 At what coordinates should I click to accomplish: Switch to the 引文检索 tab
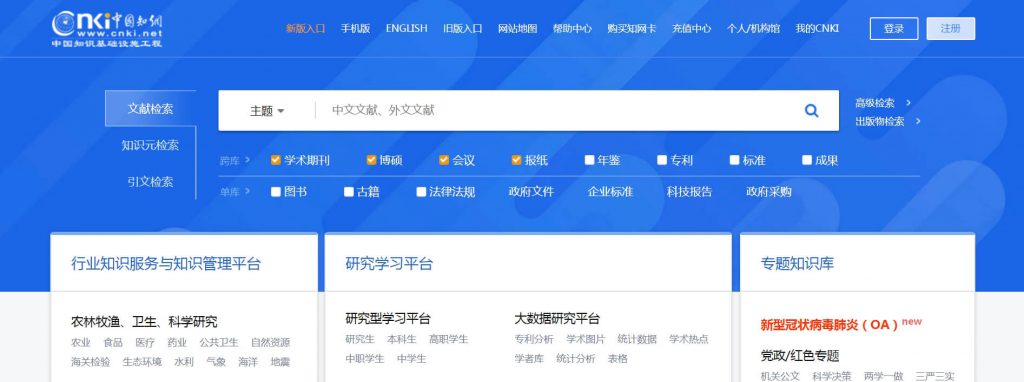click(150, 182)
